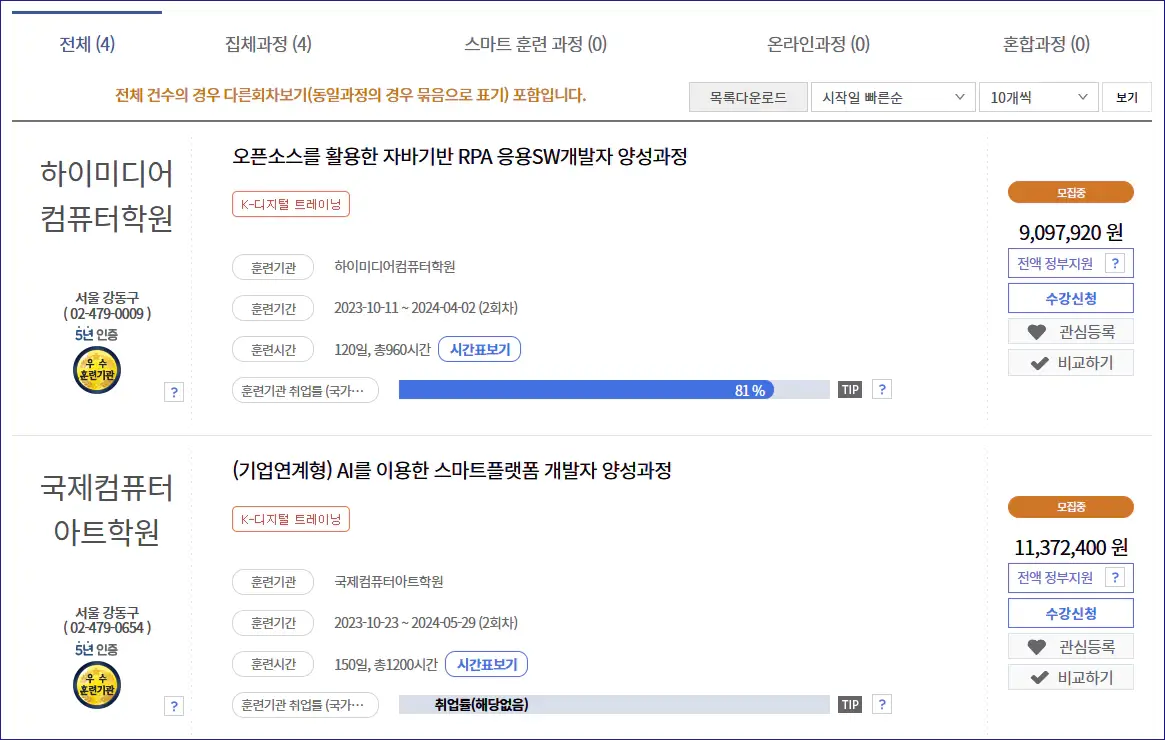Apply for the RPA course via 수강신청

point(1070,297)
